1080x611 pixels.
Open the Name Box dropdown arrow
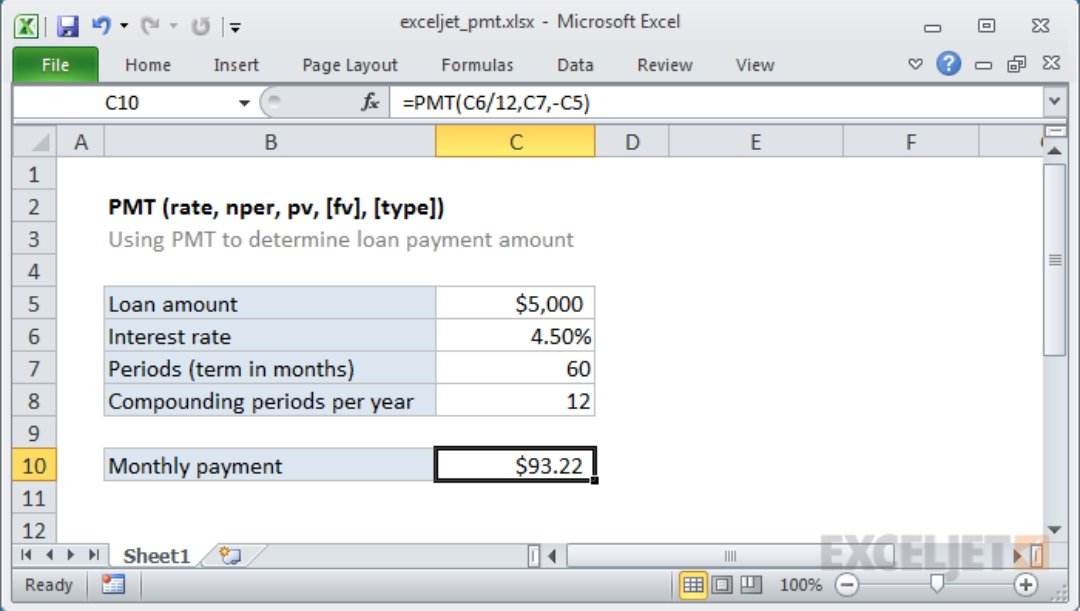coord(244,103)
